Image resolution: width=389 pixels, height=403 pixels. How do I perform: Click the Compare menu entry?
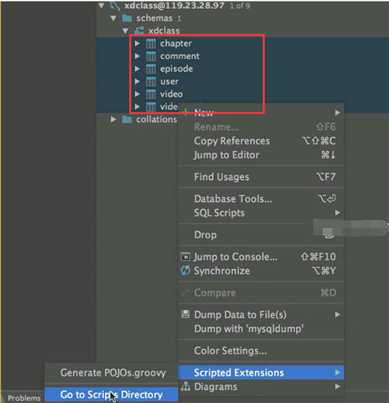pos(260,293)
